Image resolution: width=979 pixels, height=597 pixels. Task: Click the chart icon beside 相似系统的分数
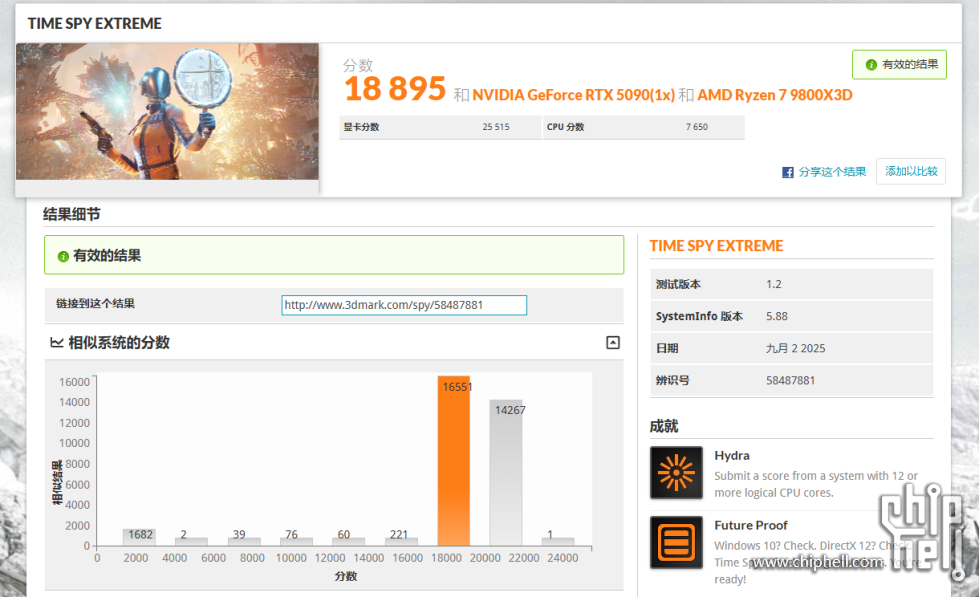click(x=57, y=342)
